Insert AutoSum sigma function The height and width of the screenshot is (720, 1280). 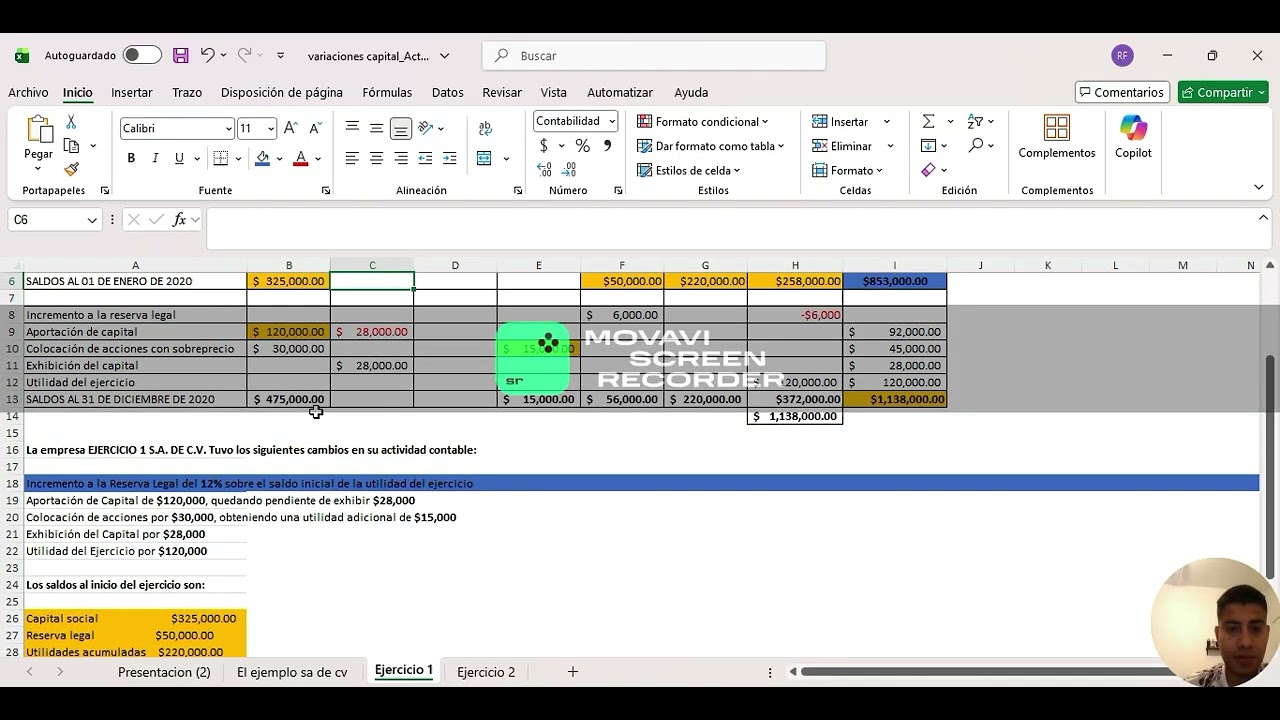[929, 121]
